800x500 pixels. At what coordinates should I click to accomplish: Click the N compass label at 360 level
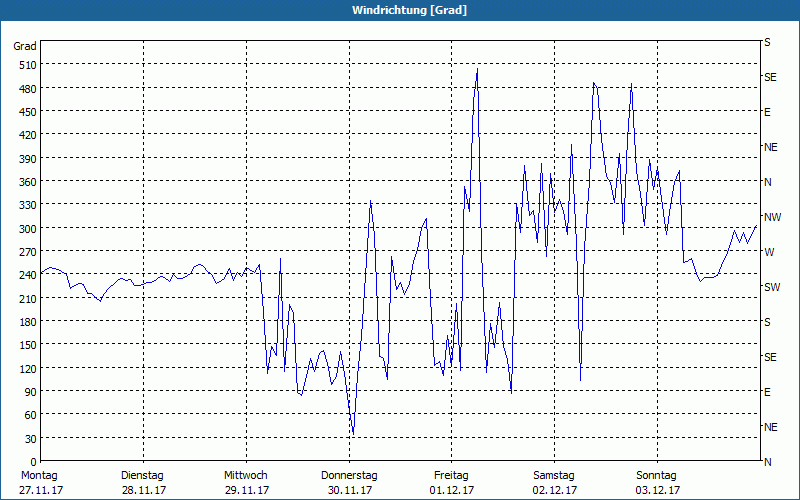coord(768,182)
